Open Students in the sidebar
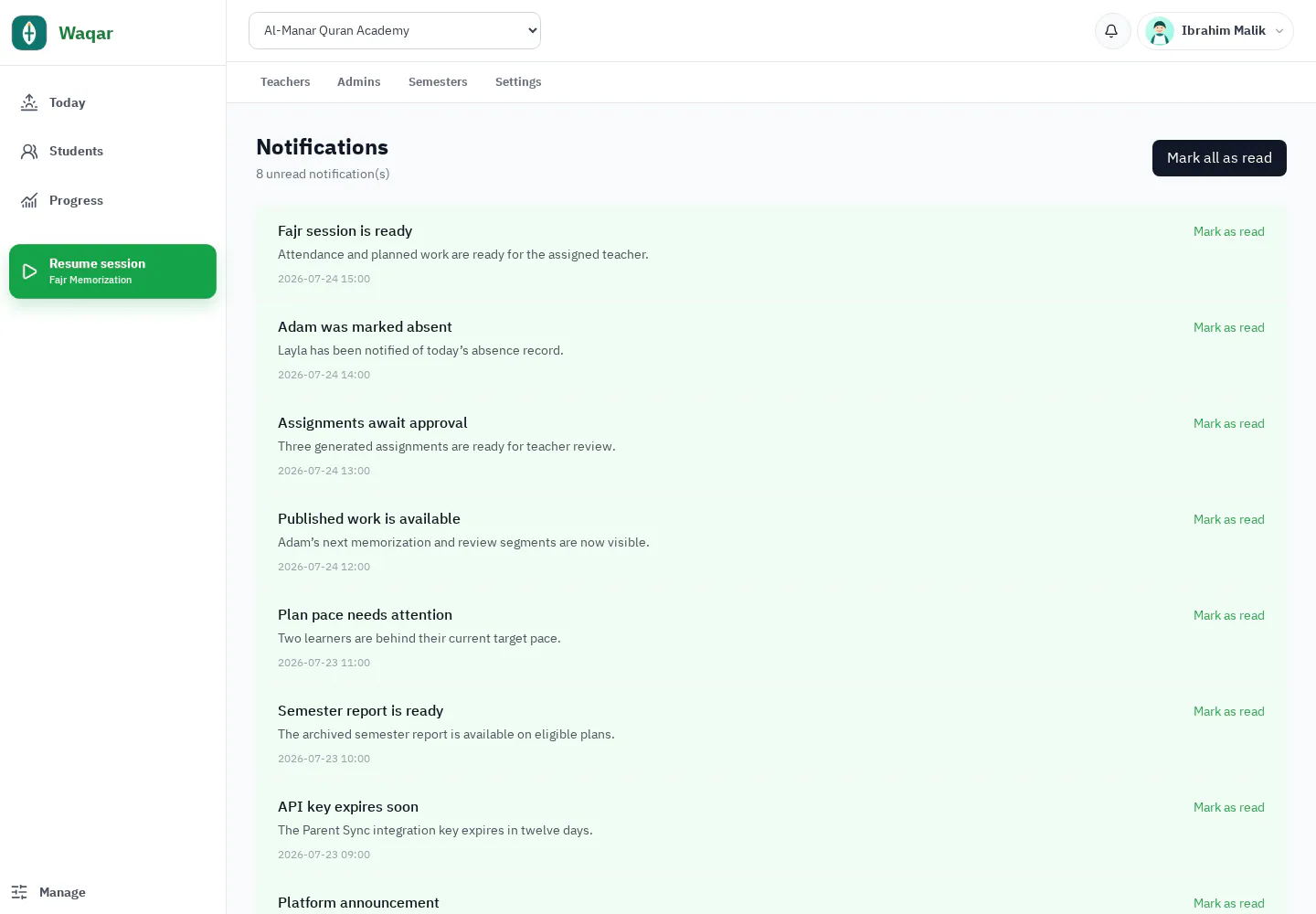Screen dimensions: 1316x914 112,152
